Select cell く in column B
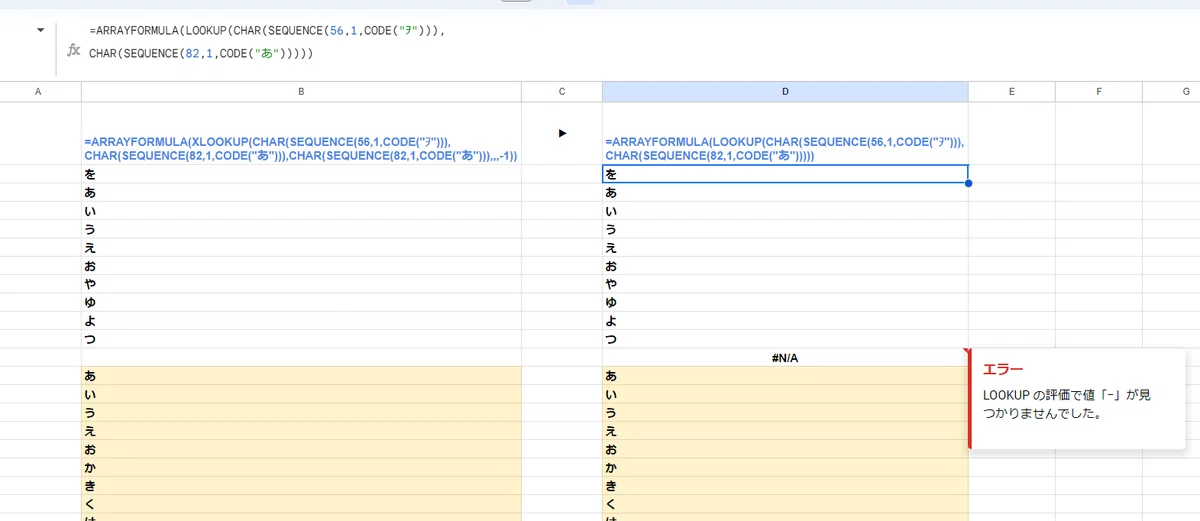1200x521 pixels. (x=301, y=504)
